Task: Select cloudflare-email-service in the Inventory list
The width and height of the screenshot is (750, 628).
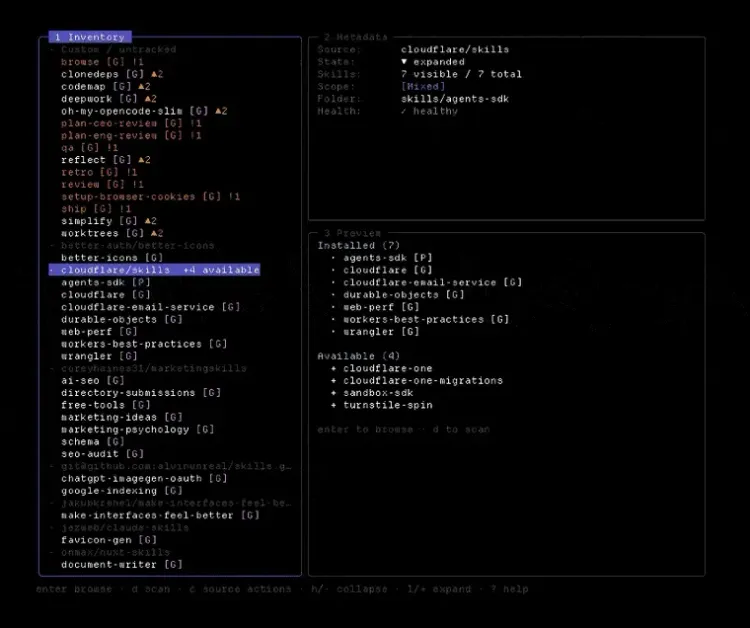Action: (x=150, y=307)
